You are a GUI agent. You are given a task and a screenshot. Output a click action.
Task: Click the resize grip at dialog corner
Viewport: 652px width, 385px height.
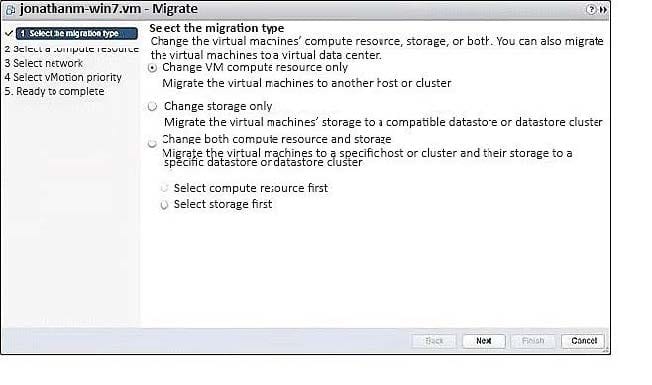606,350
